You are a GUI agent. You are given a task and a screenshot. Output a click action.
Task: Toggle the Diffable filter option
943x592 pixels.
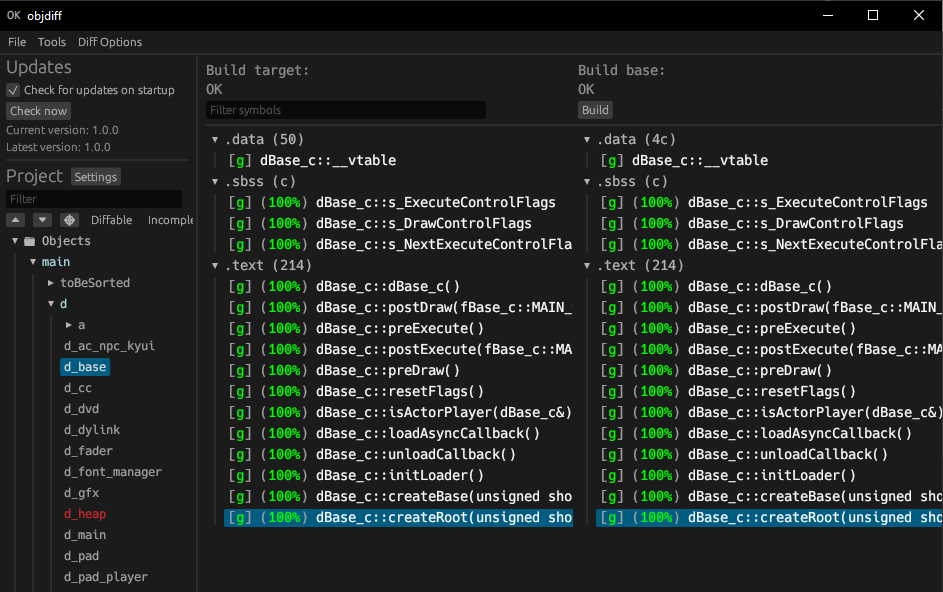tap(111, 220)
